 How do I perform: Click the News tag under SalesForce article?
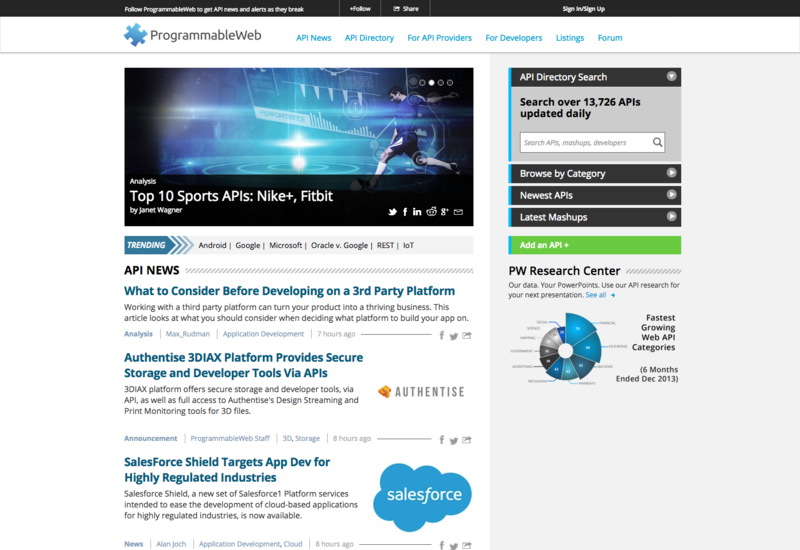[134, 544]
